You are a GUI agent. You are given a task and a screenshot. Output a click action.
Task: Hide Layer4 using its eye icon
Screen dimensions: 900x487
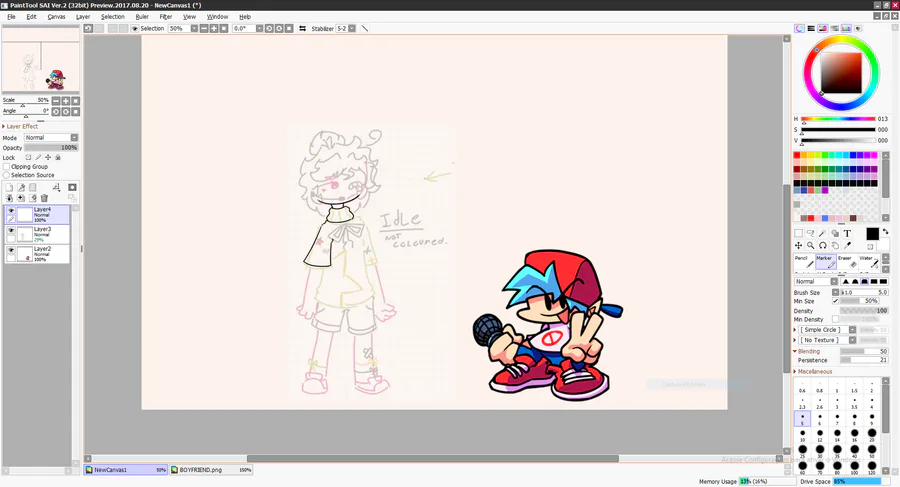tap(11, 211)
